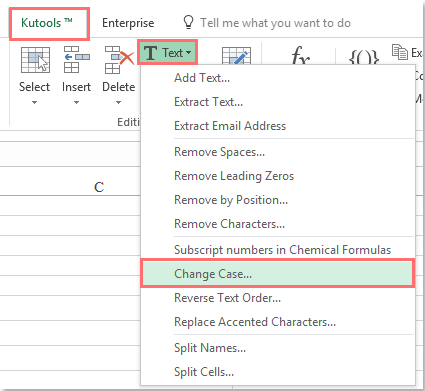Viewport: 425px width, 391px height.
Task: Click the table edit pencil icon
Action: tap(236, 56)
